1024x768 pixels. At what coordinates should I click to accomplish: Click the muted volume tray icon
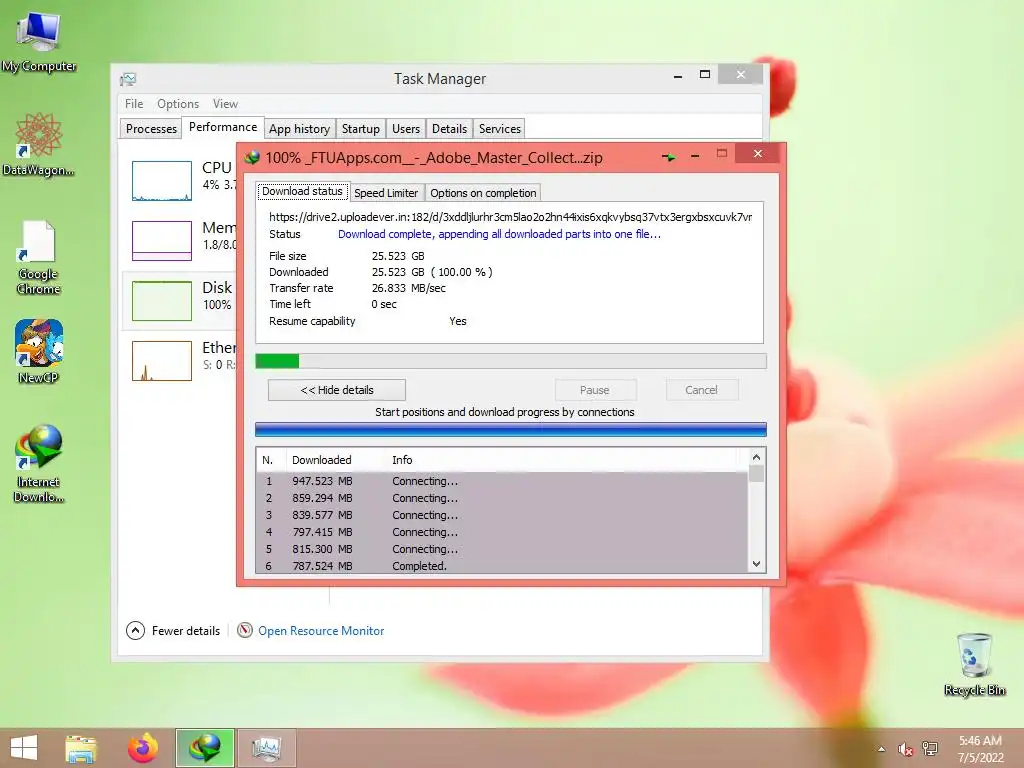(x=905, y=749)
